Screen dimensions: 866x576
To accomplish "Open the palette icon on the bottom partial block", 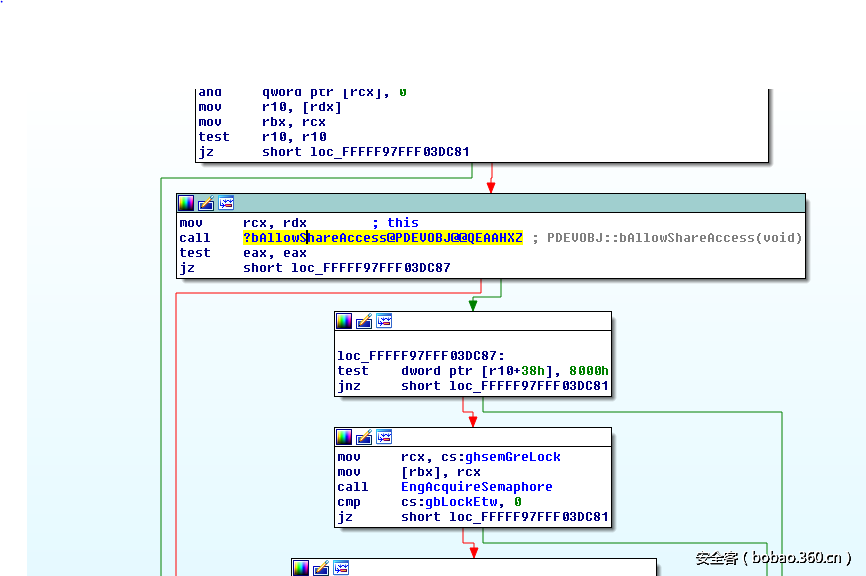I will pos(301,567).
